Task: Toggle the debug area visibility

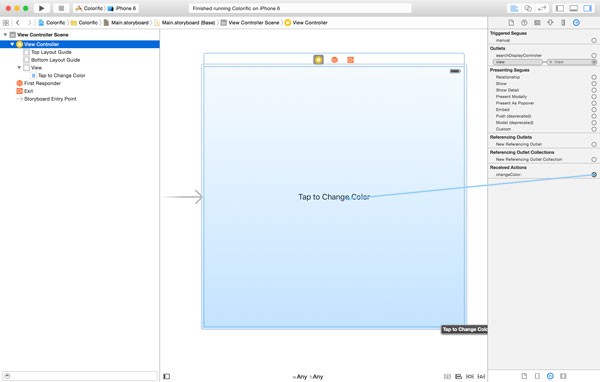Action: (x=574, y=8)
